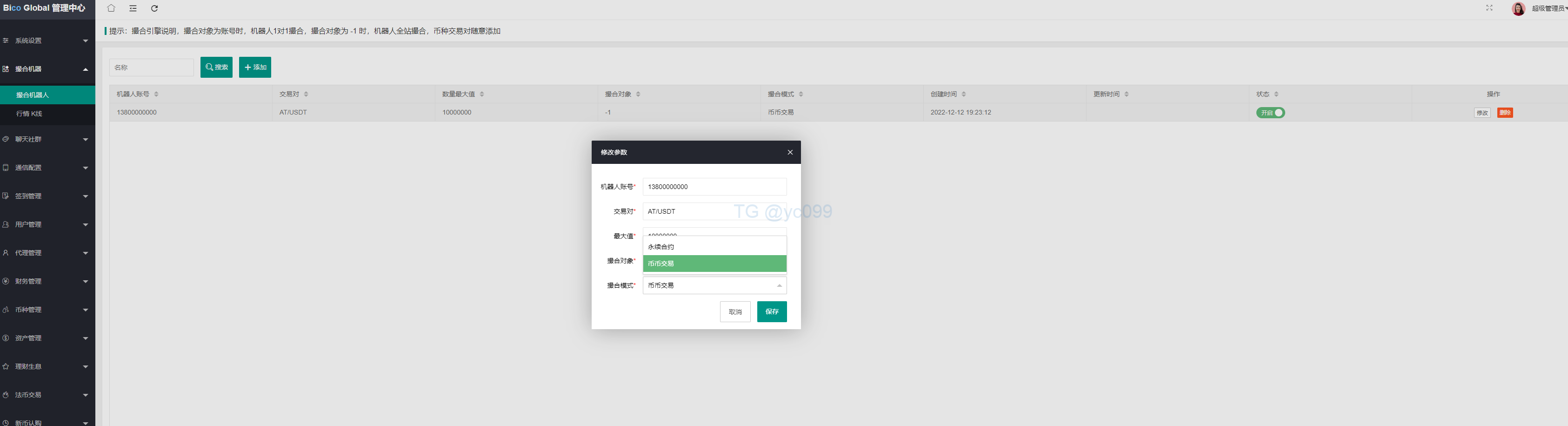Toggle the 开启 status switch in the table row
Viewport: 1568px width, 426px height.
(x=1270, y=112)
